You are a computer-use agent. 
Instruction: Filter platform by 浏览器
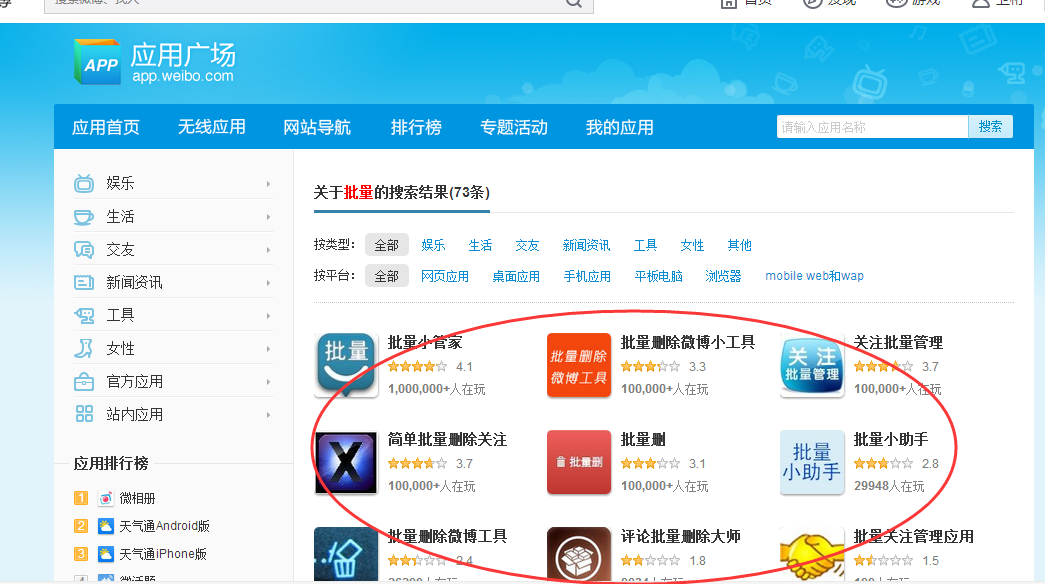(x=723, y=275)
